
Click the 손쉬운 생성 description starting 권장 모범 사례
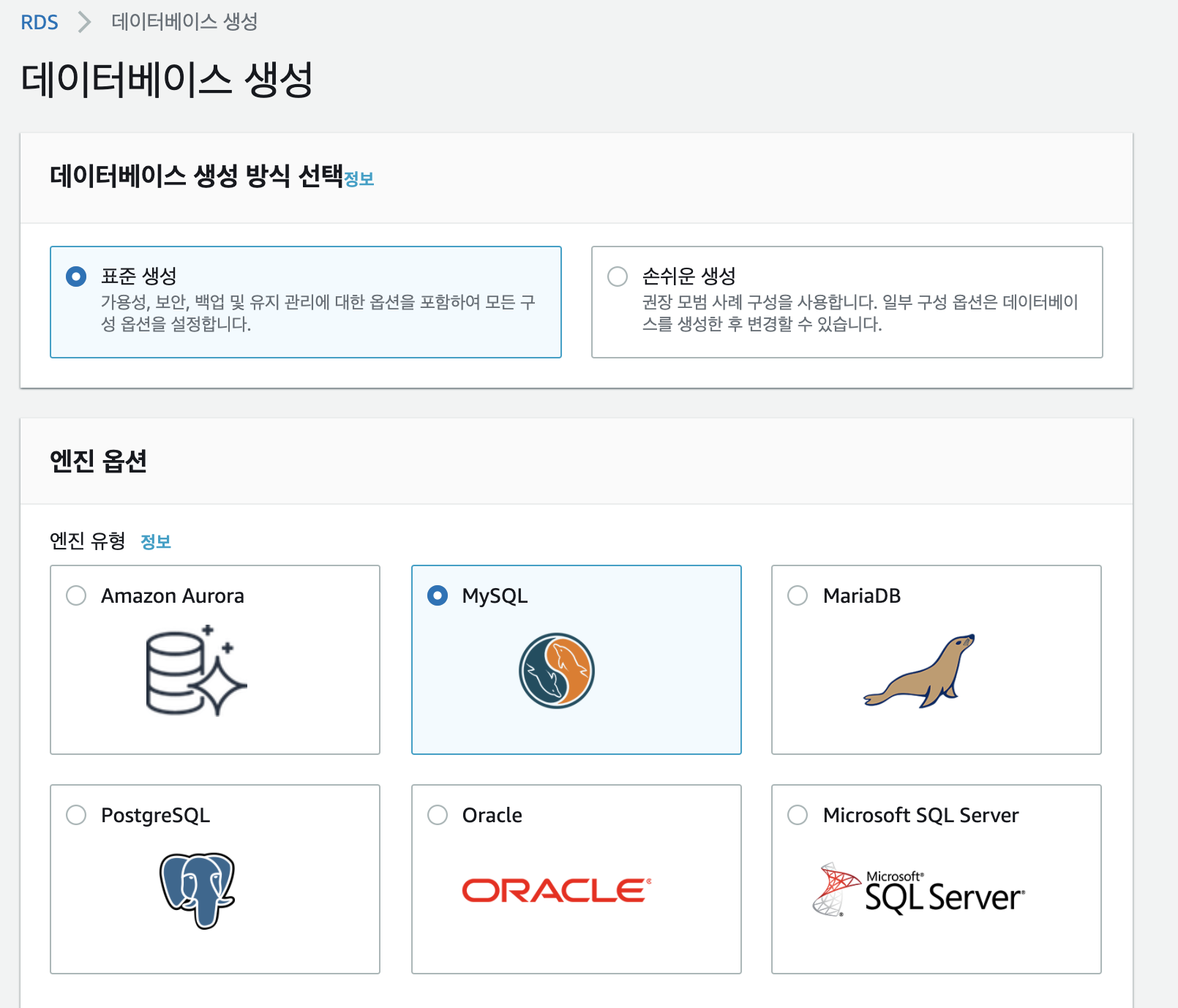(860, 312)
